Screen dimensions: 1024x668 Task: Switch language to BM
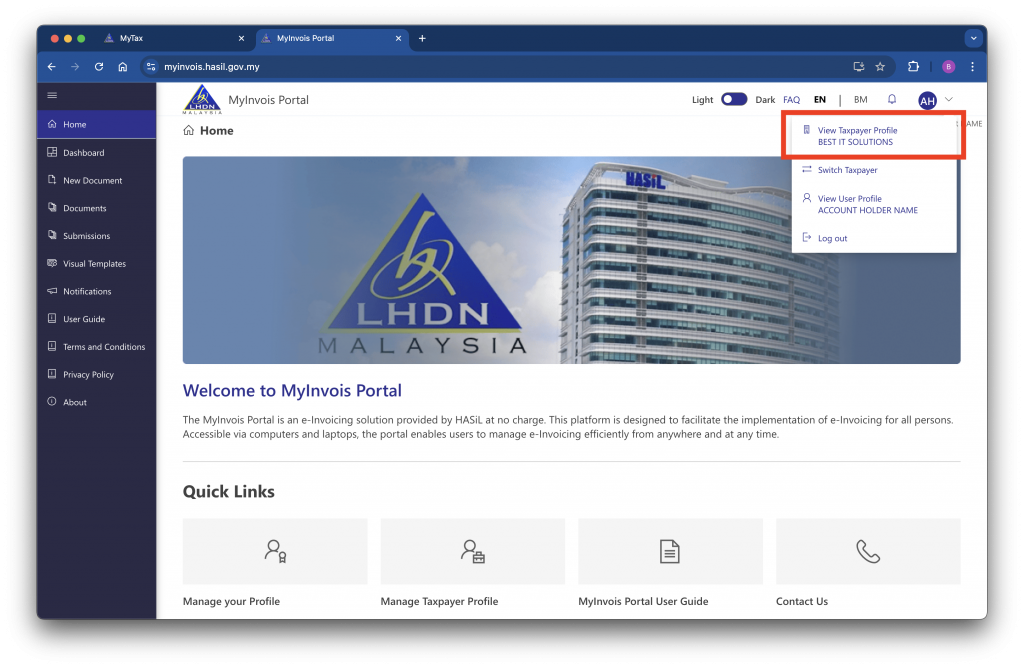860,100
